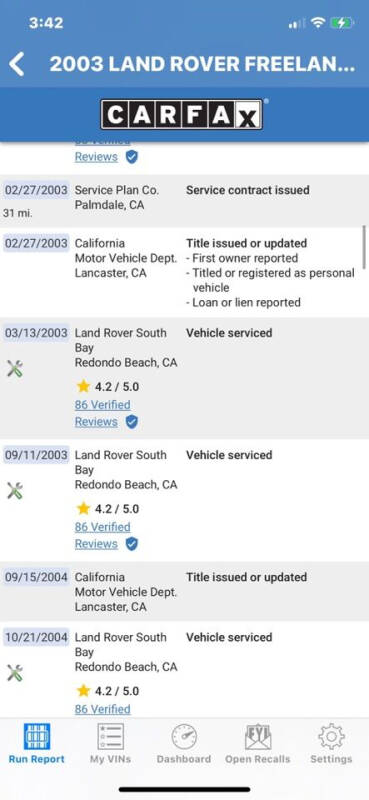
Task: Tap the back arrow in header
Action: coord(16,64)
